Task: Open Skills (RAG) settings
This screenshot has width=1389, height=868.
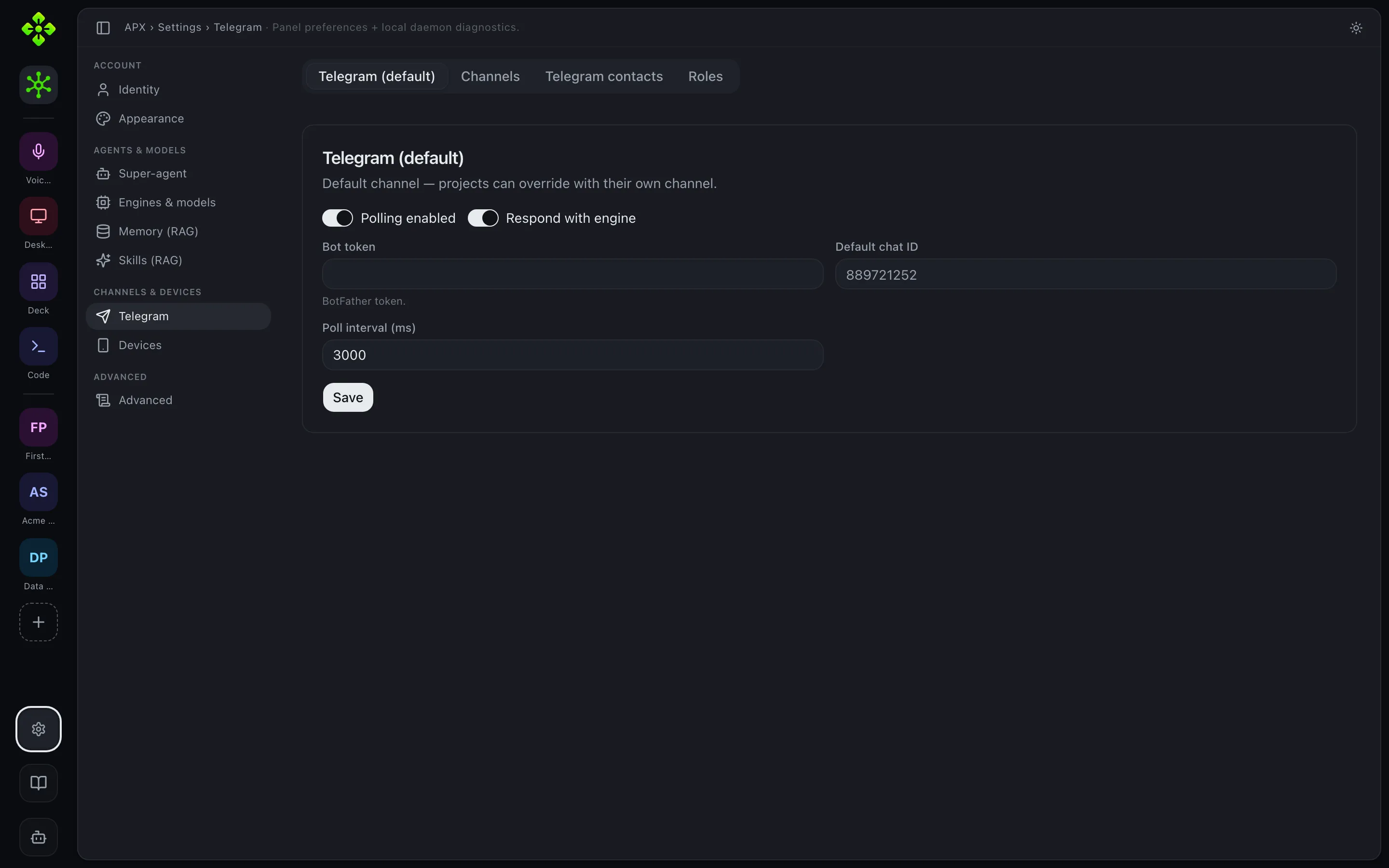Action: point(178,260)
